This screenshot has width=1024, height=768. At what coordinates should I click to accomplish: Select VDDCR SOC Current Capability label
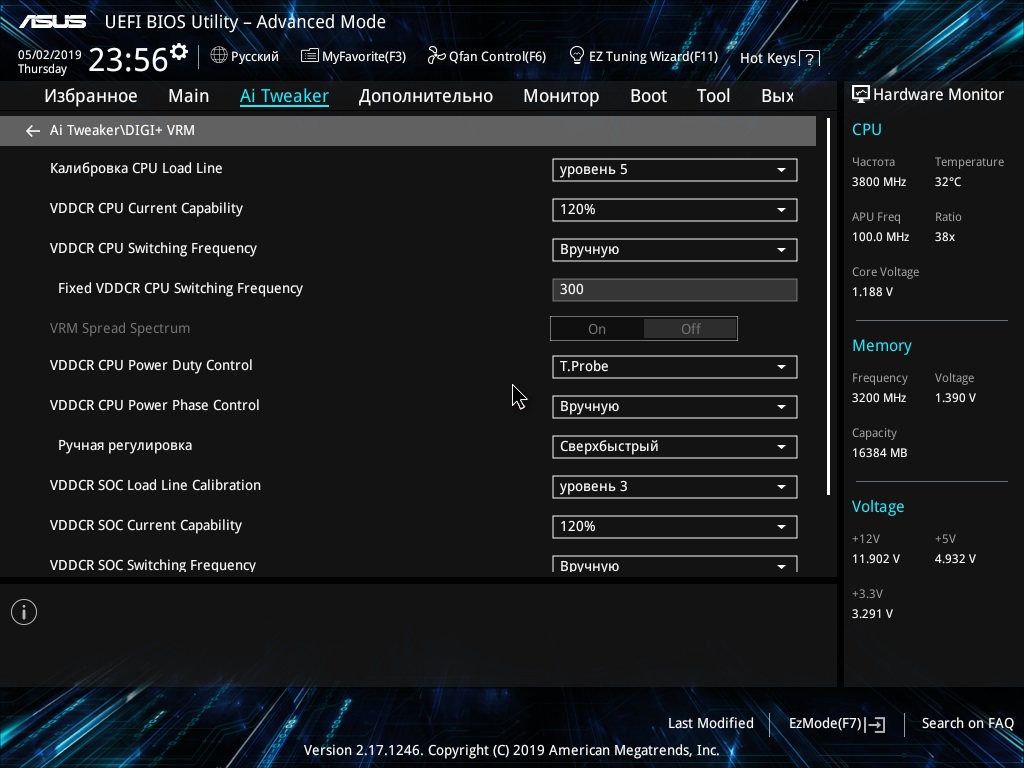coord(146,525)
